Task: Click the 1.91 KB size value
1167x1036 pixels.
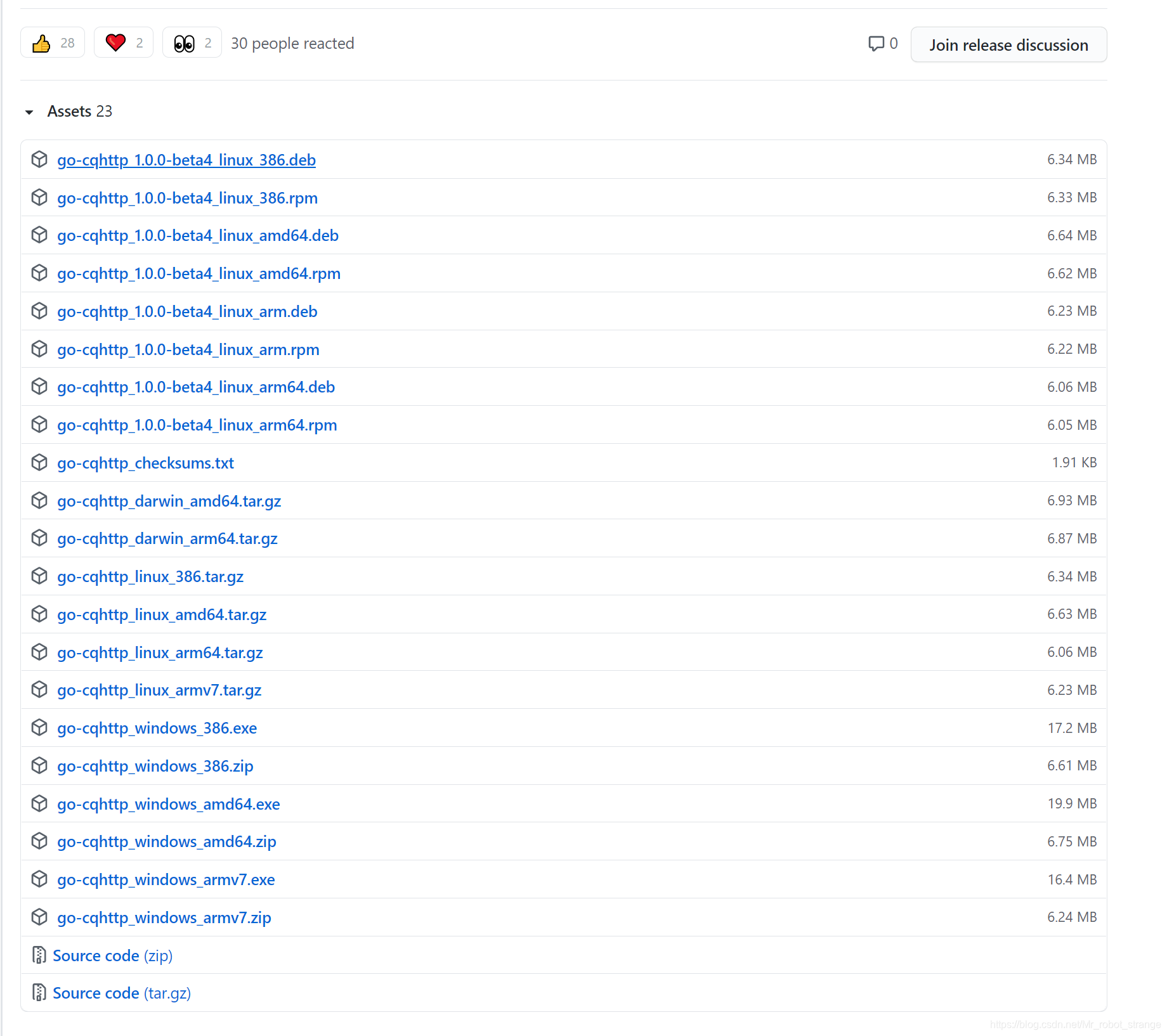Action: 1074,462
